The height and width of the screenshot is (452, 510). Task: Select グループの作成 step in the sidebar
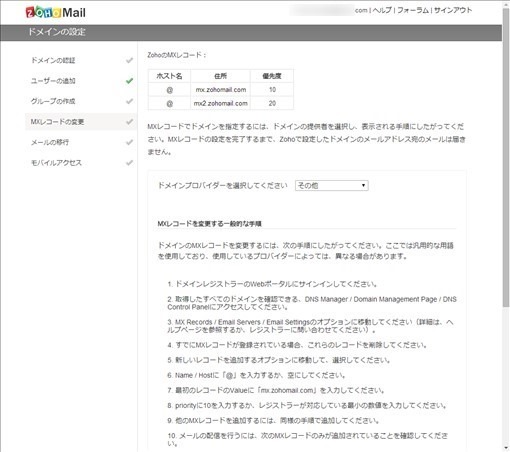[x=53, y=101]
